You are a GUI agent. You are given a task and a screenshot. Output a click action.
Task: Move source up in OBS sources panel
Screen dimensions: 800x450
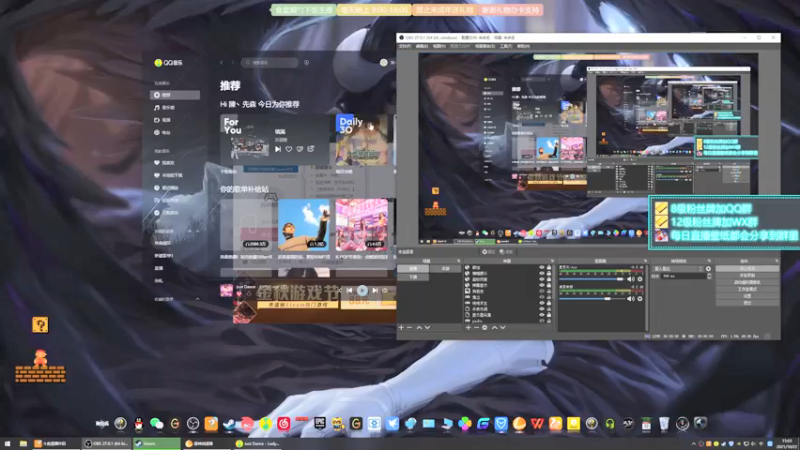click(494, 327)
